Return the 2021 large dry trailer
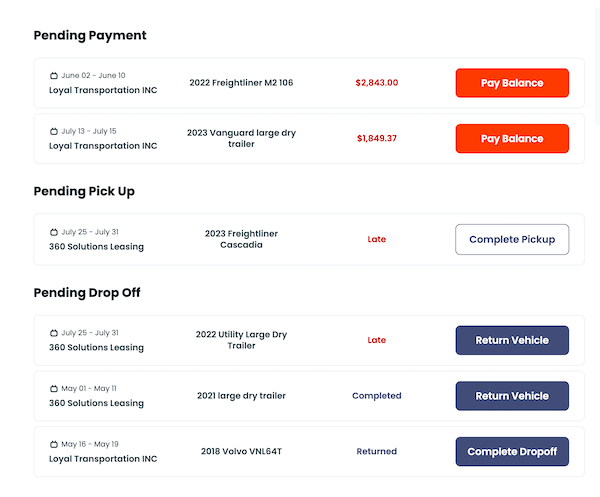This screenshot has width=600, height=497. [512, 396]
